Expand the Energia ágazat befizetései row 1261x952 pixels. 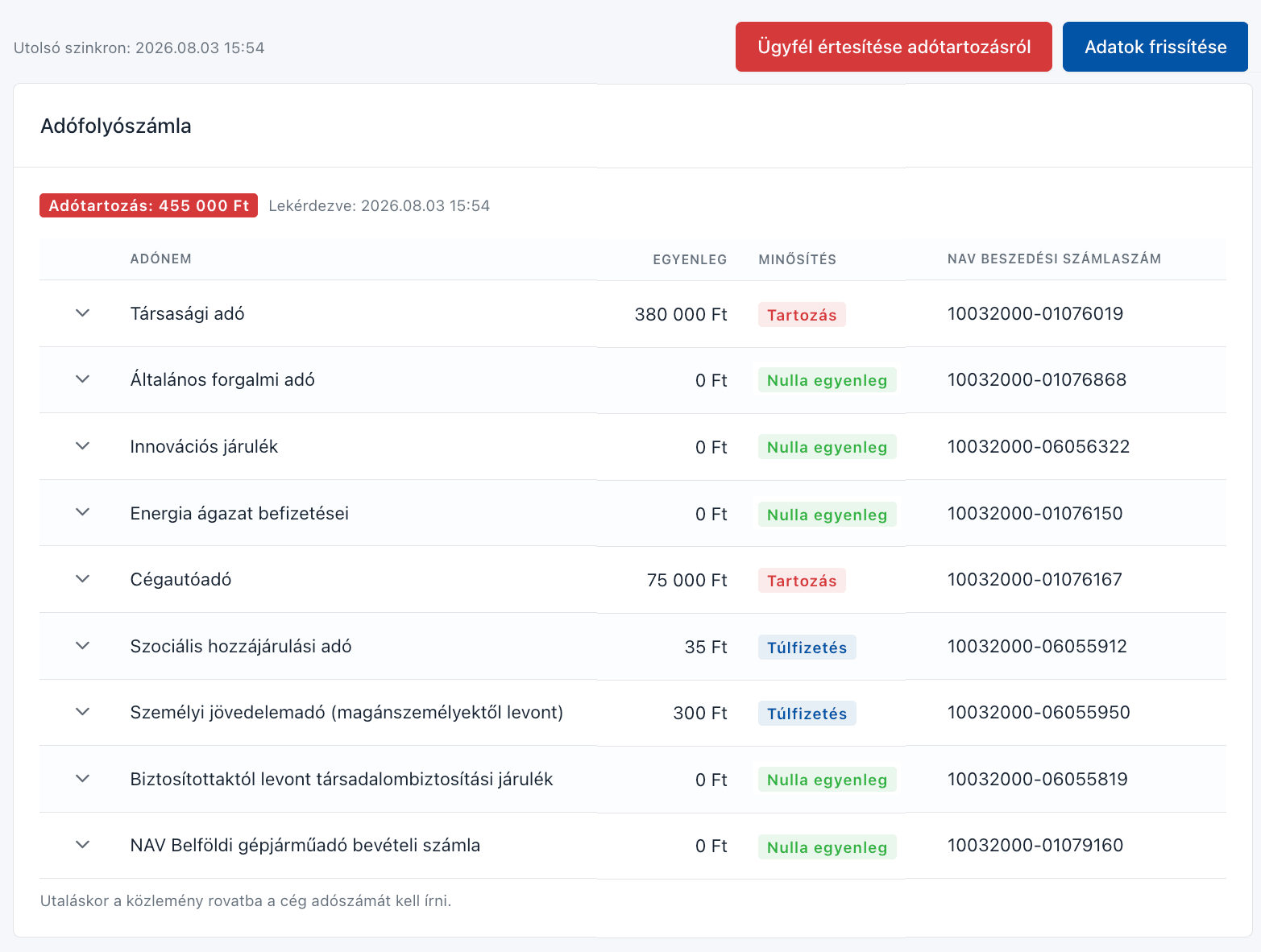coord(82,512)
